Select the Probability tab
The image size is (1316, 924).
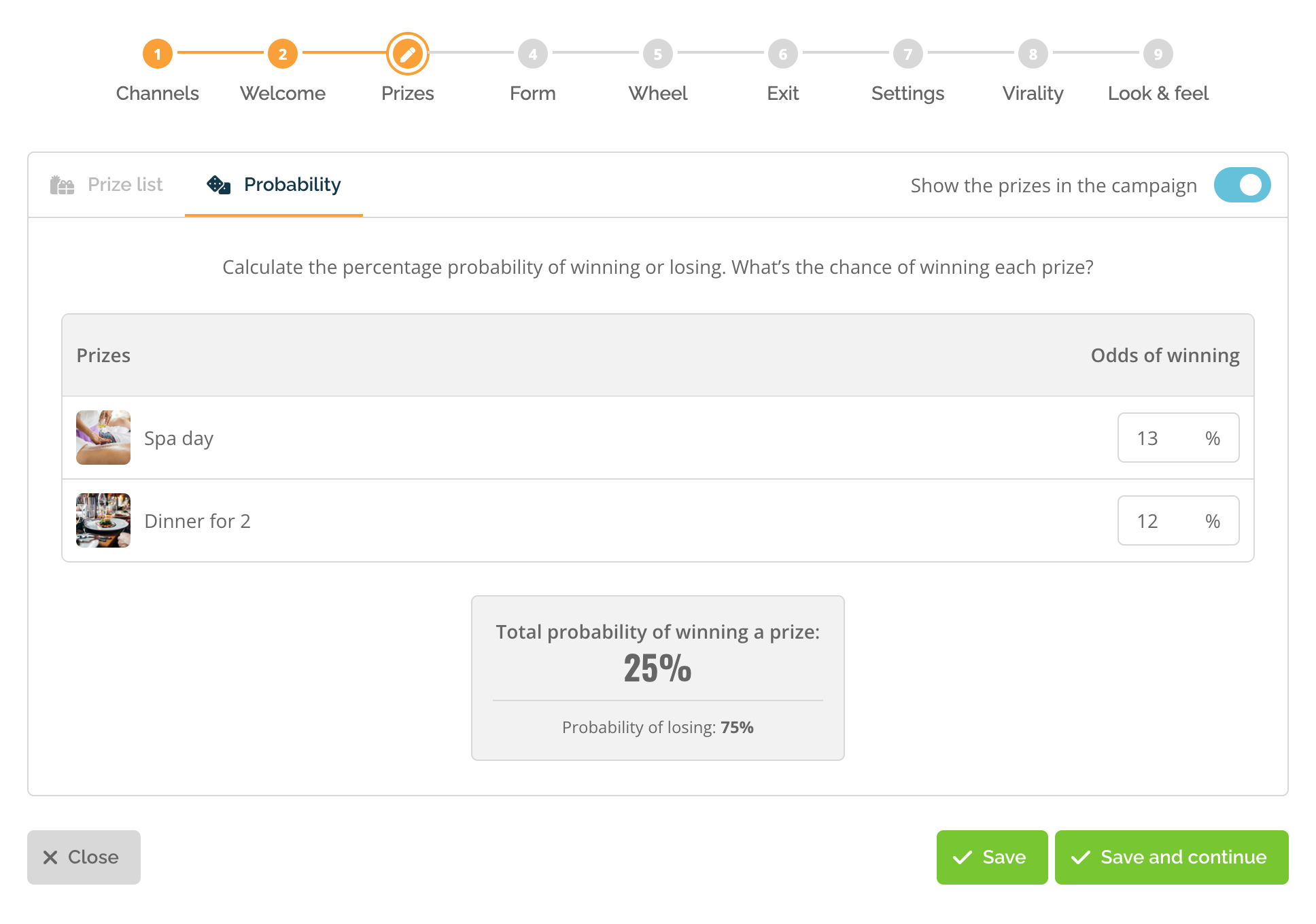(273, 185)
